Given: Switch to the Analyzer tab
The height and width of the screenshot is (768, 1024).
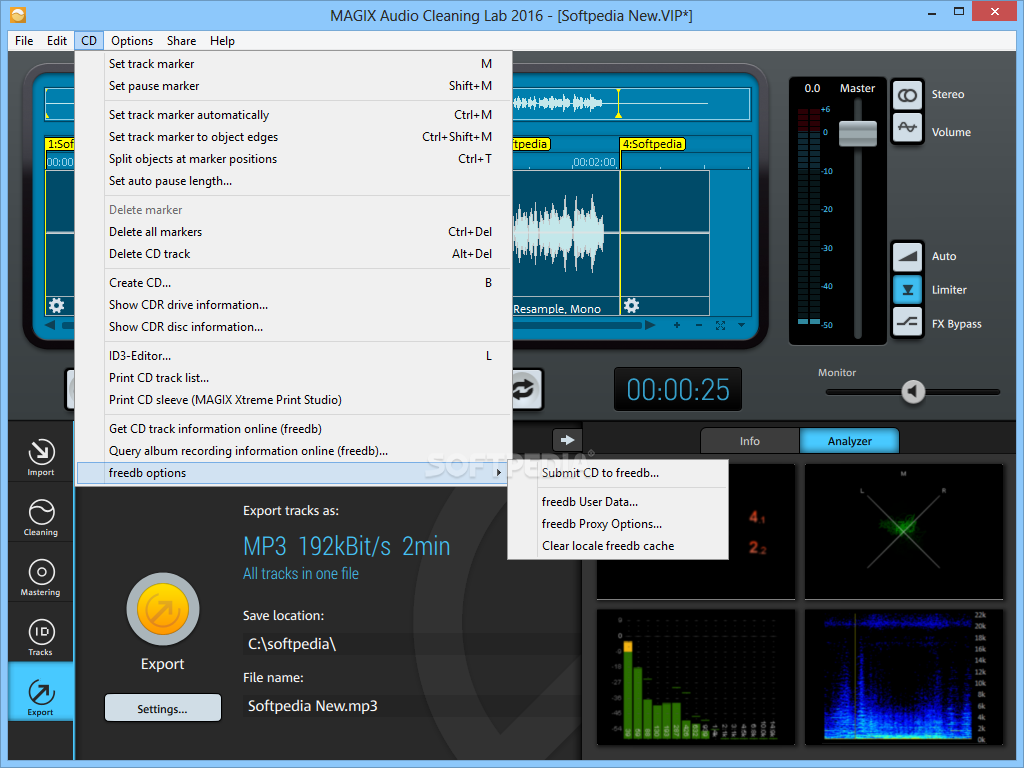Looking at the screenshot, I should (850, 441).
